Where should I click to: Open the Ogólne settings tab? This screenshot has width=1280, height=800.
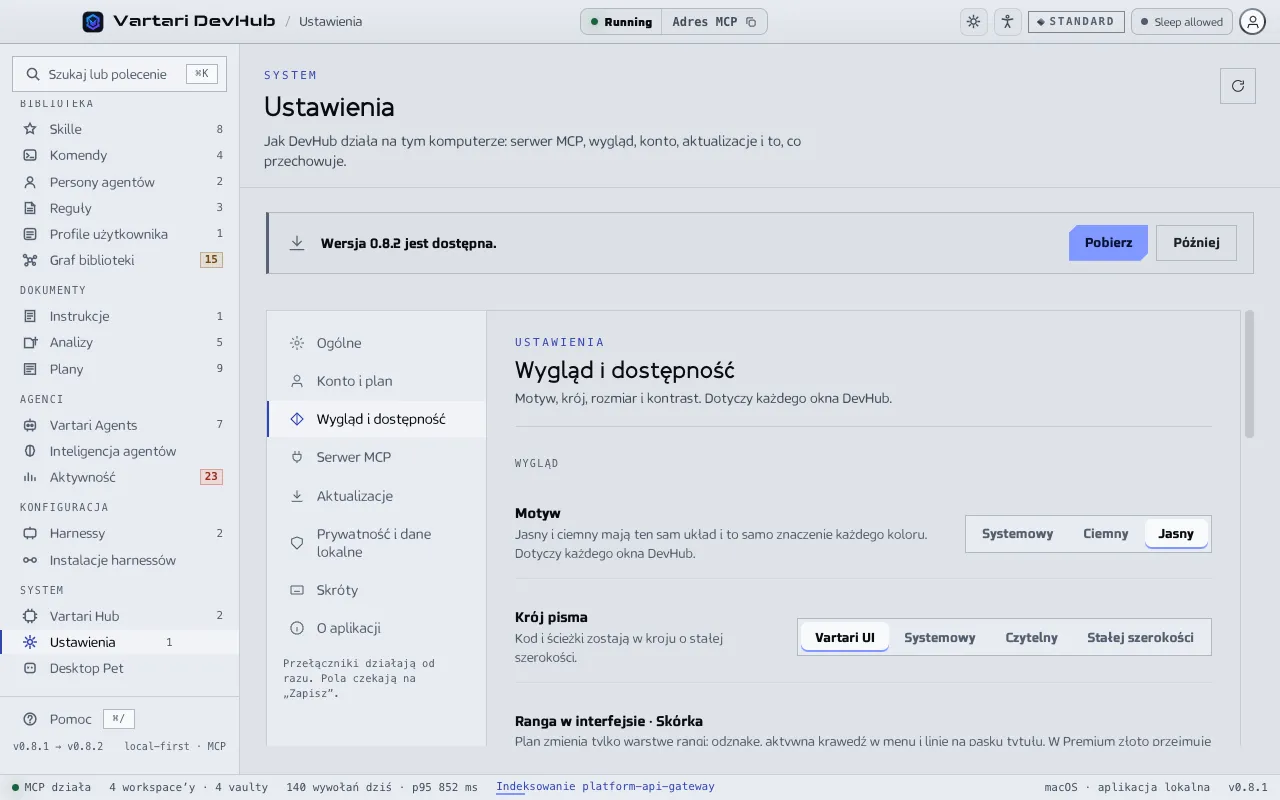click(x=377, y=343)
